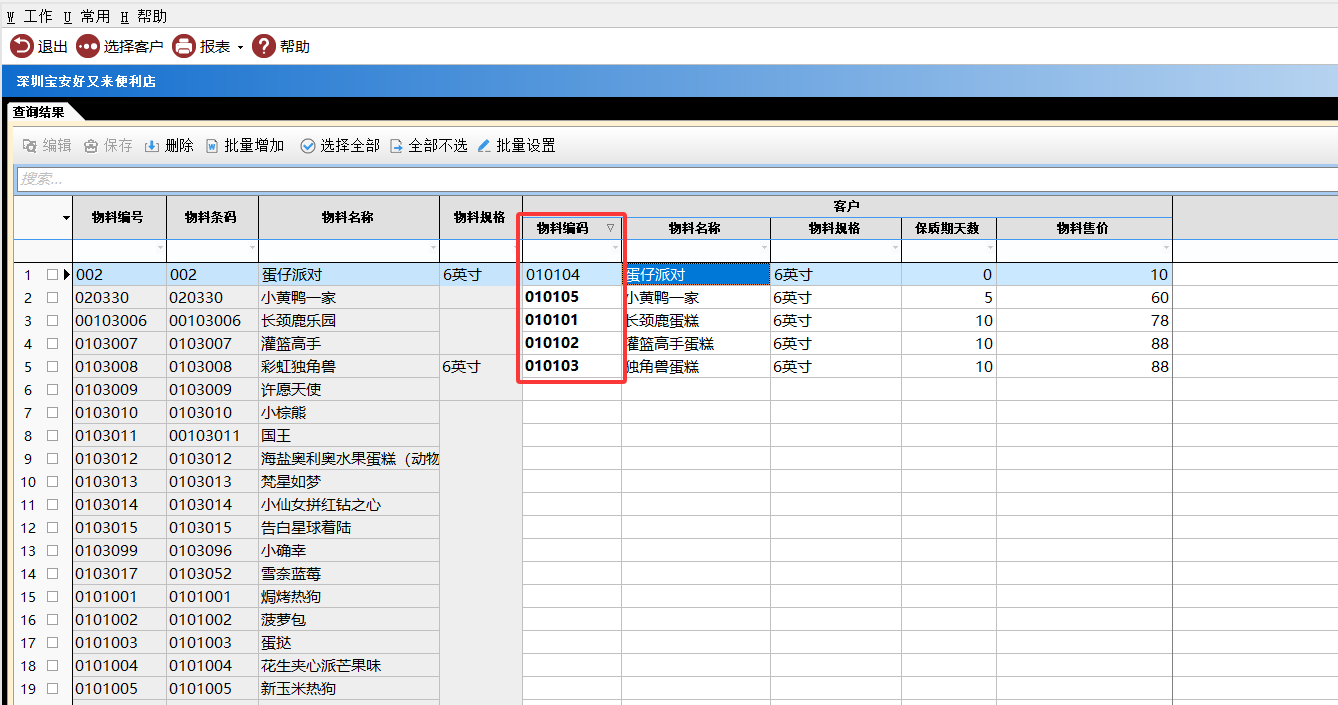Screen dimensions: 1338x705
Task: Click barcode cell 00103011
Action: [x=212, y=436]
